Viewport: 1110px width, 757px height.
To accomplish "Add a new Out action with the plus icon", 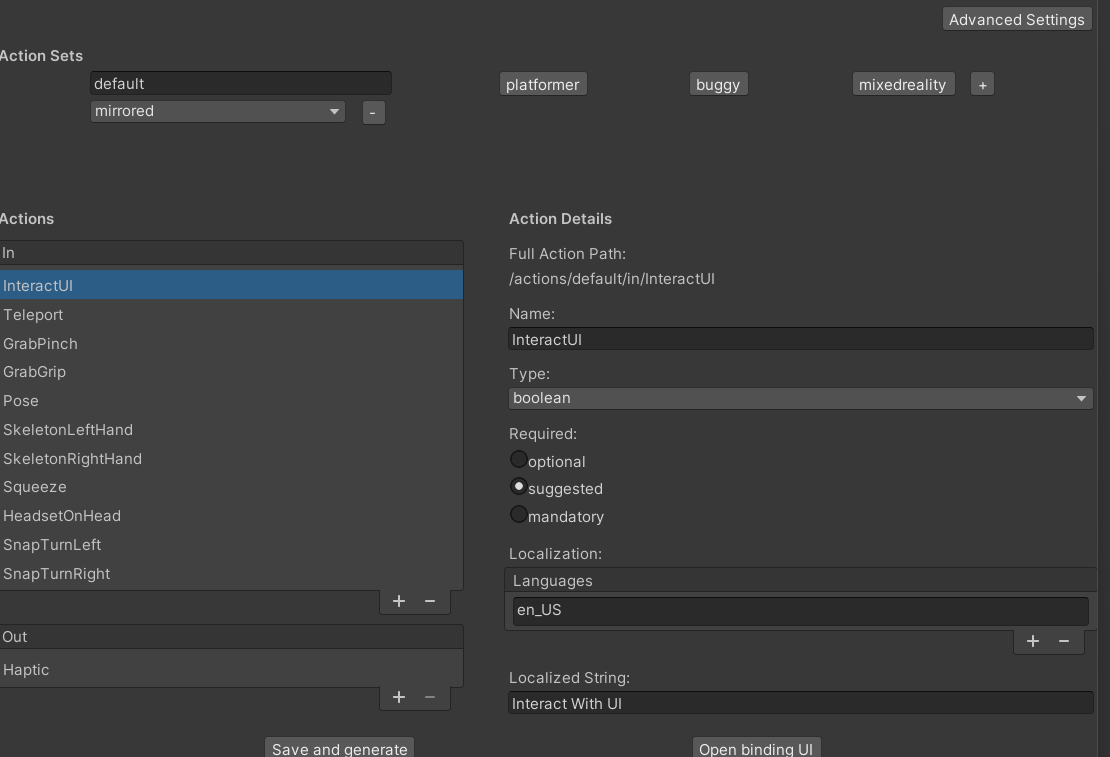I will [398, 697].
